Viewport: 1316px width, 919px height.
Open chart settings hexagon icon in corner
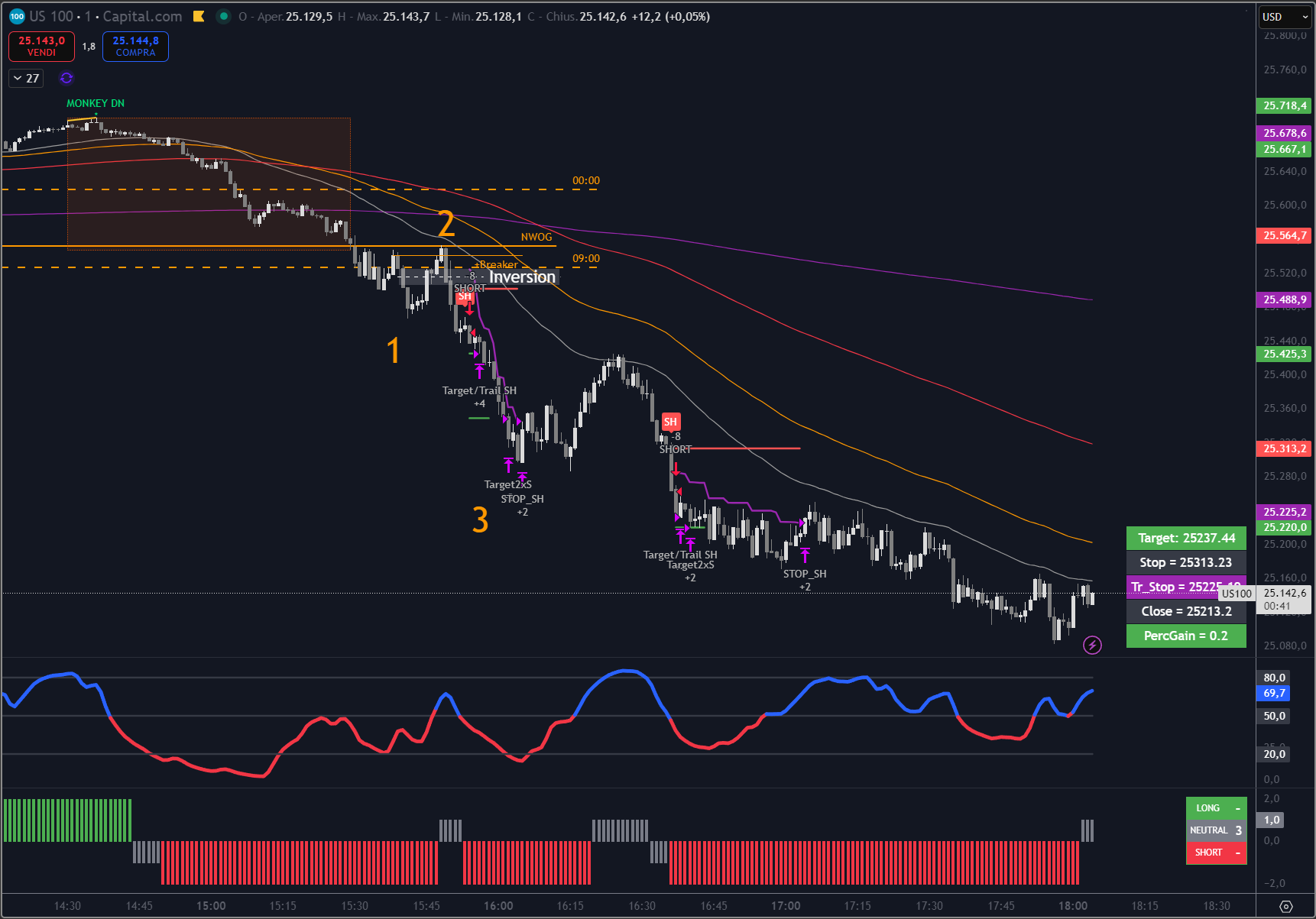[1286, 906]
